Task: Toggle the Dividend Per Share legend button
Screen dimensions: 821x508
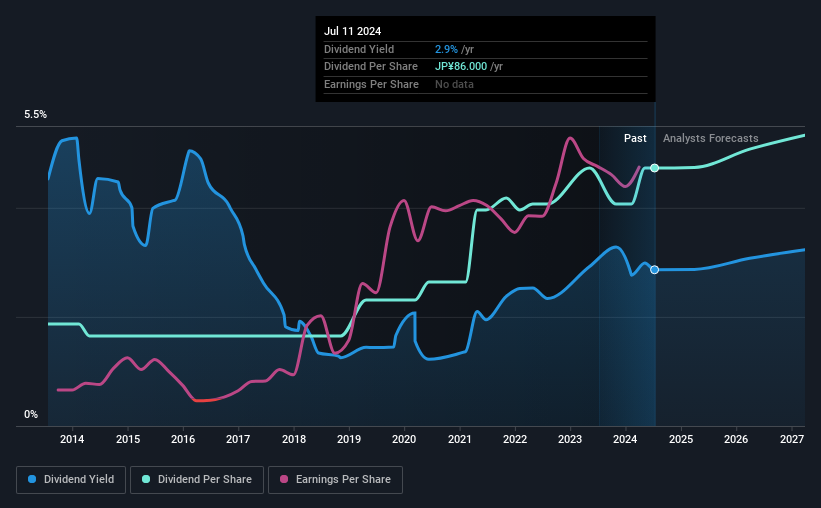Action: coord(197,480)
